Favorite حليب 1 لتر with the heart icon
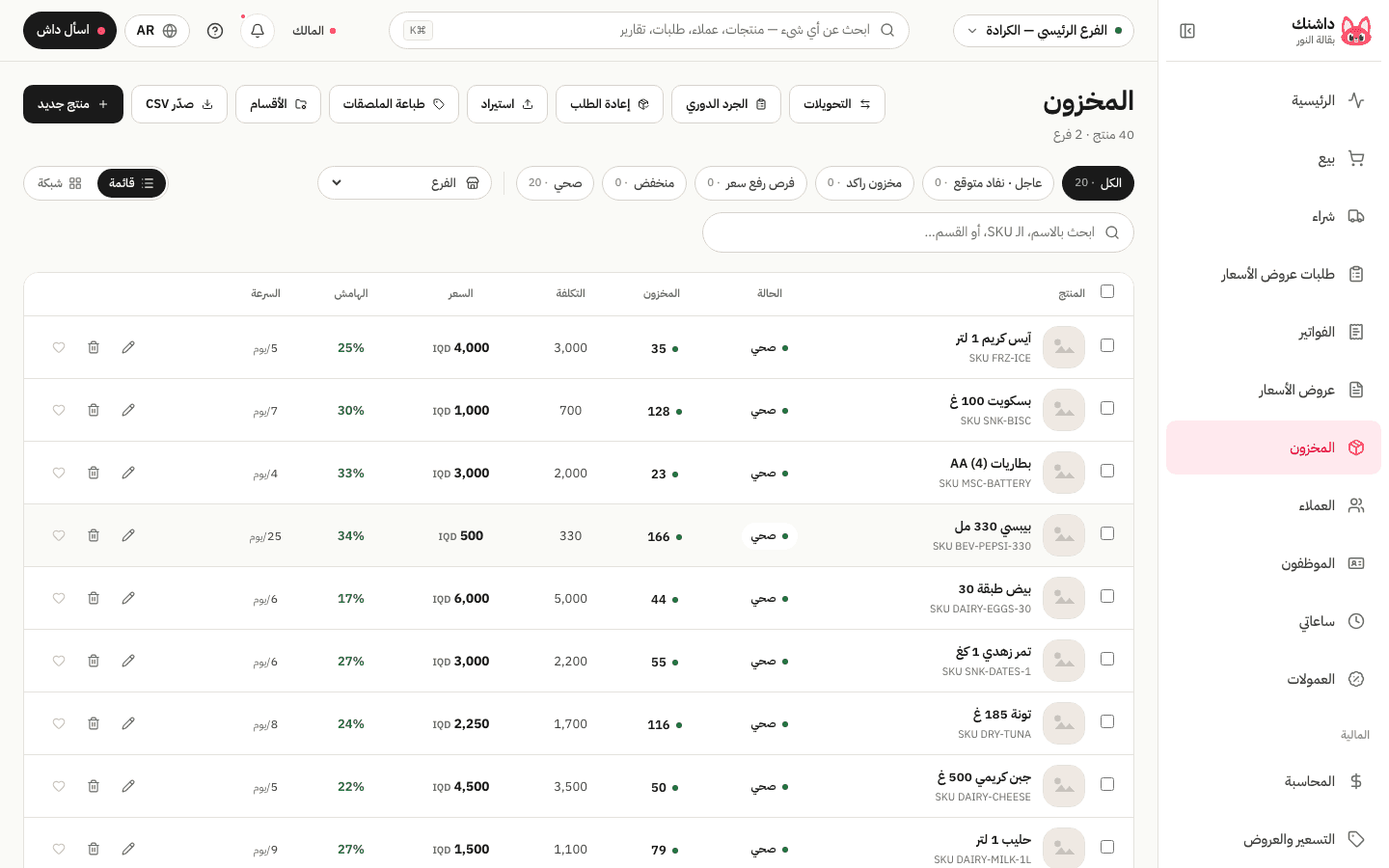This screenshot has width=1389, height=868. 59,849
